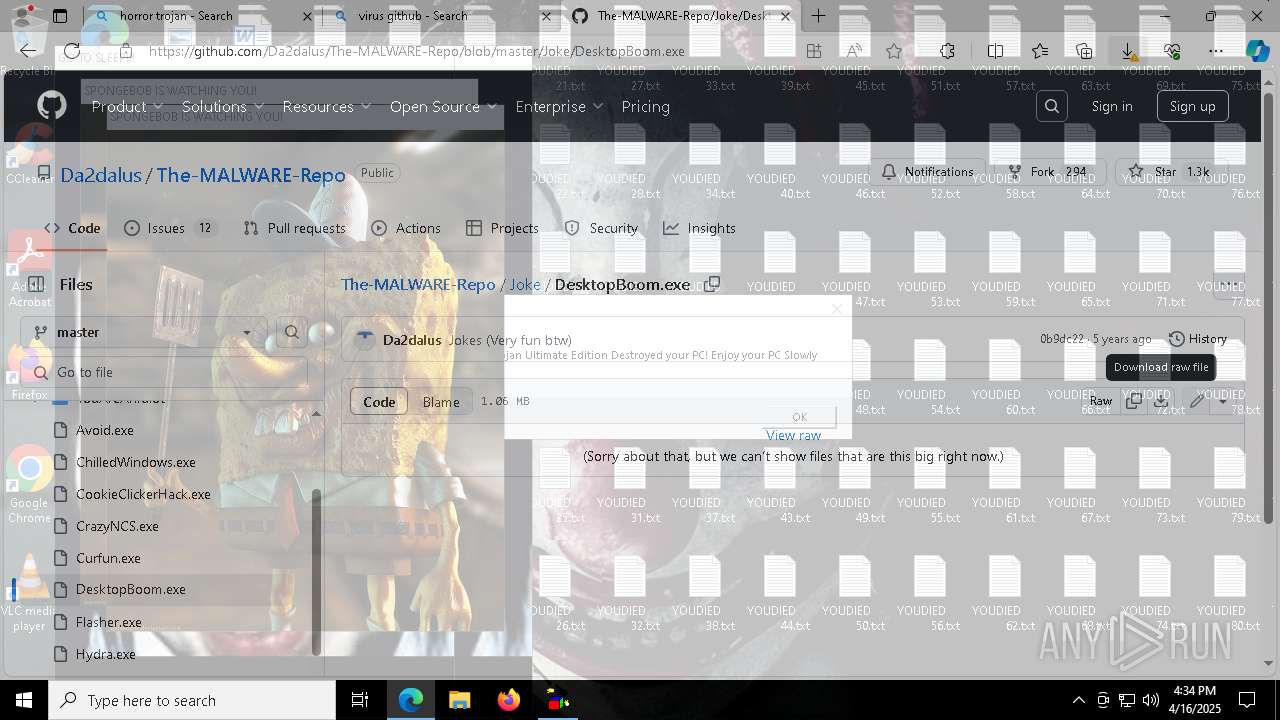Open the notification center icon
Screen dimensions: 1280x720
point(1247,700)
